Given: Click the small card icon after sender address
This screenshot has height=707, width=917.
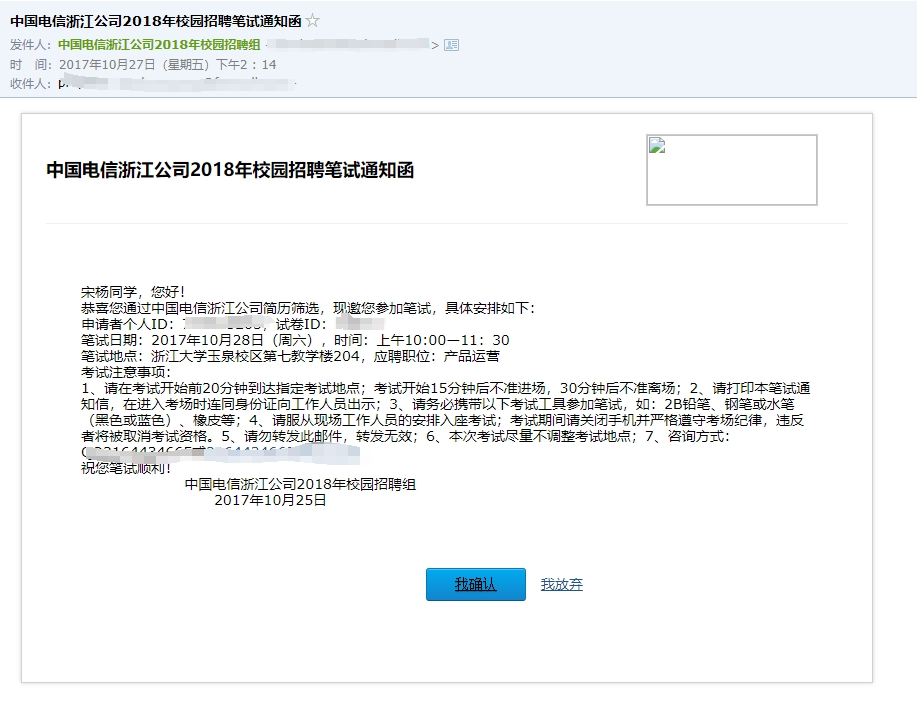Looking at the screenshot, I should click(x=450, y=44).
